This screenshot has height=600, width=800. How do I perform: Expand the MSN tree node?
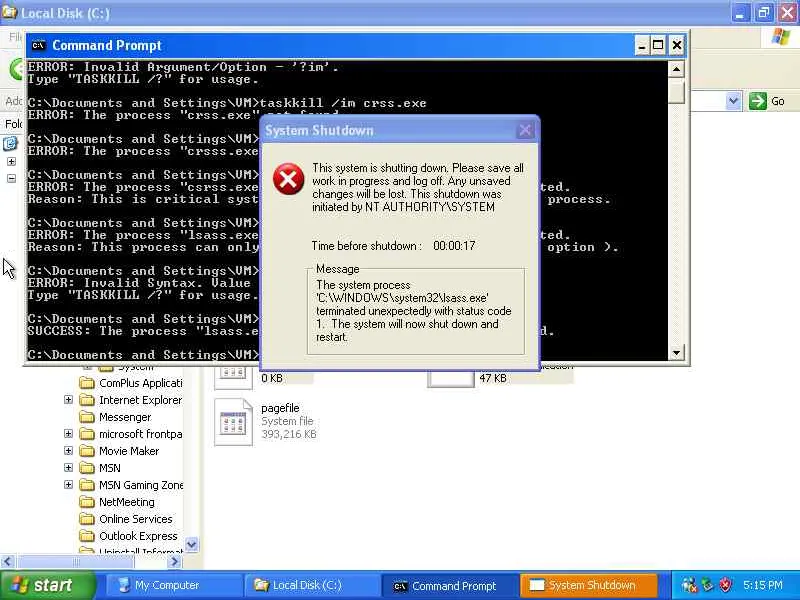pos(68,468)
